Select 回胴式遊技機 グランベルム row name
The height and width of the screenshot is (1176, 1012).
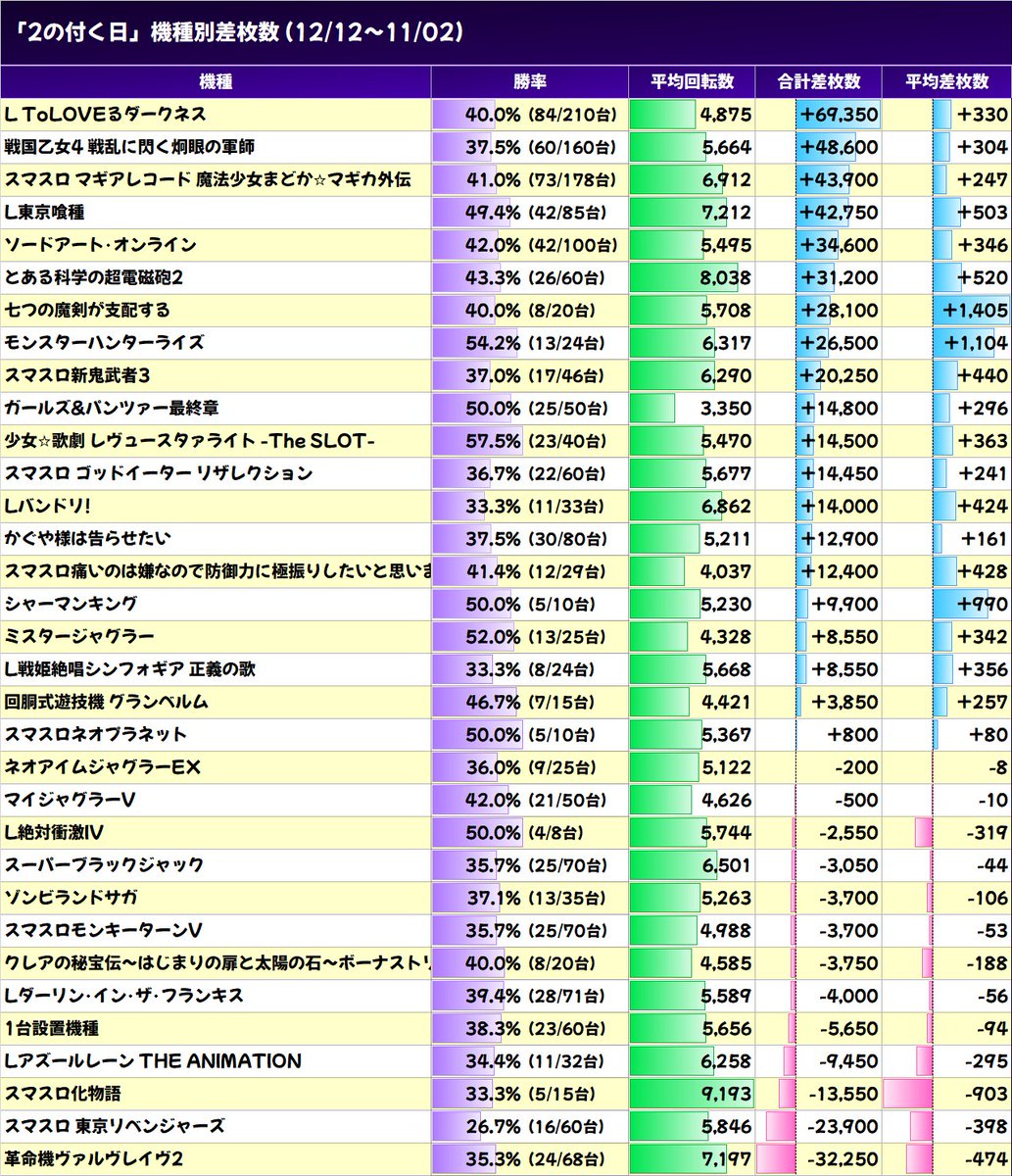pyautogui.click(x=106, y=702)
